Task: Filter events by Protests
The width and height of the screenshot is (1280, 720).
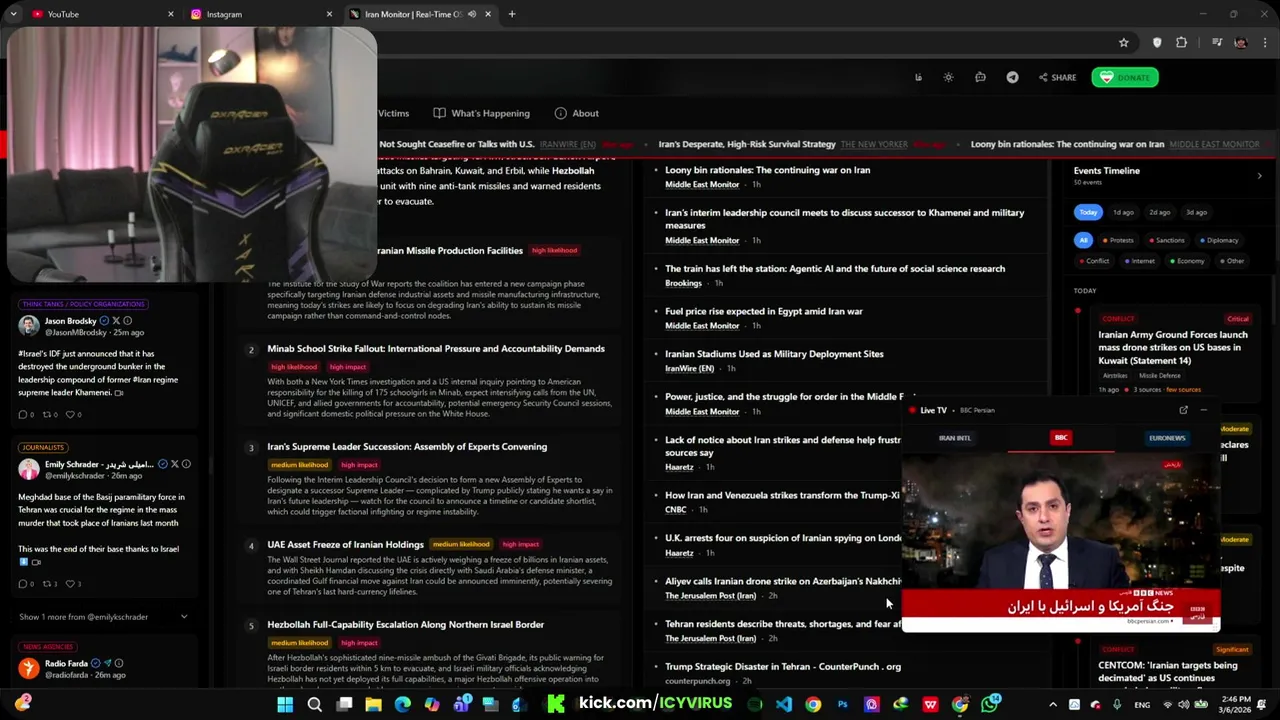Action: pyautogui.click(x=1118, y=240)
